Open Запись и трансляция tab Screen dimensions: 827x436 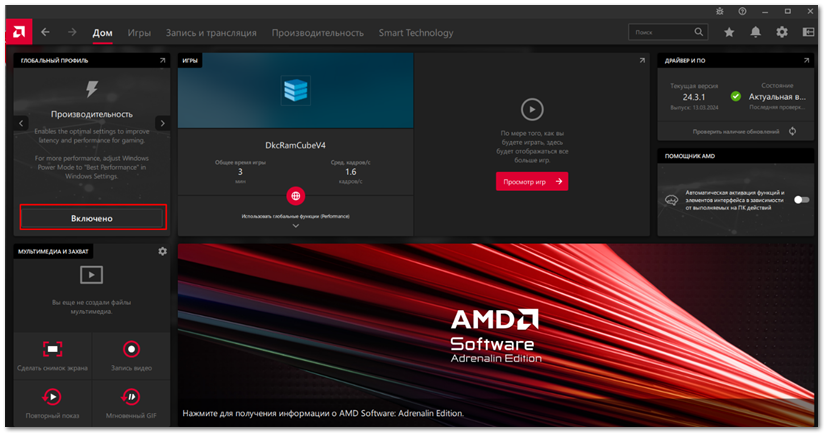[211, 33]
